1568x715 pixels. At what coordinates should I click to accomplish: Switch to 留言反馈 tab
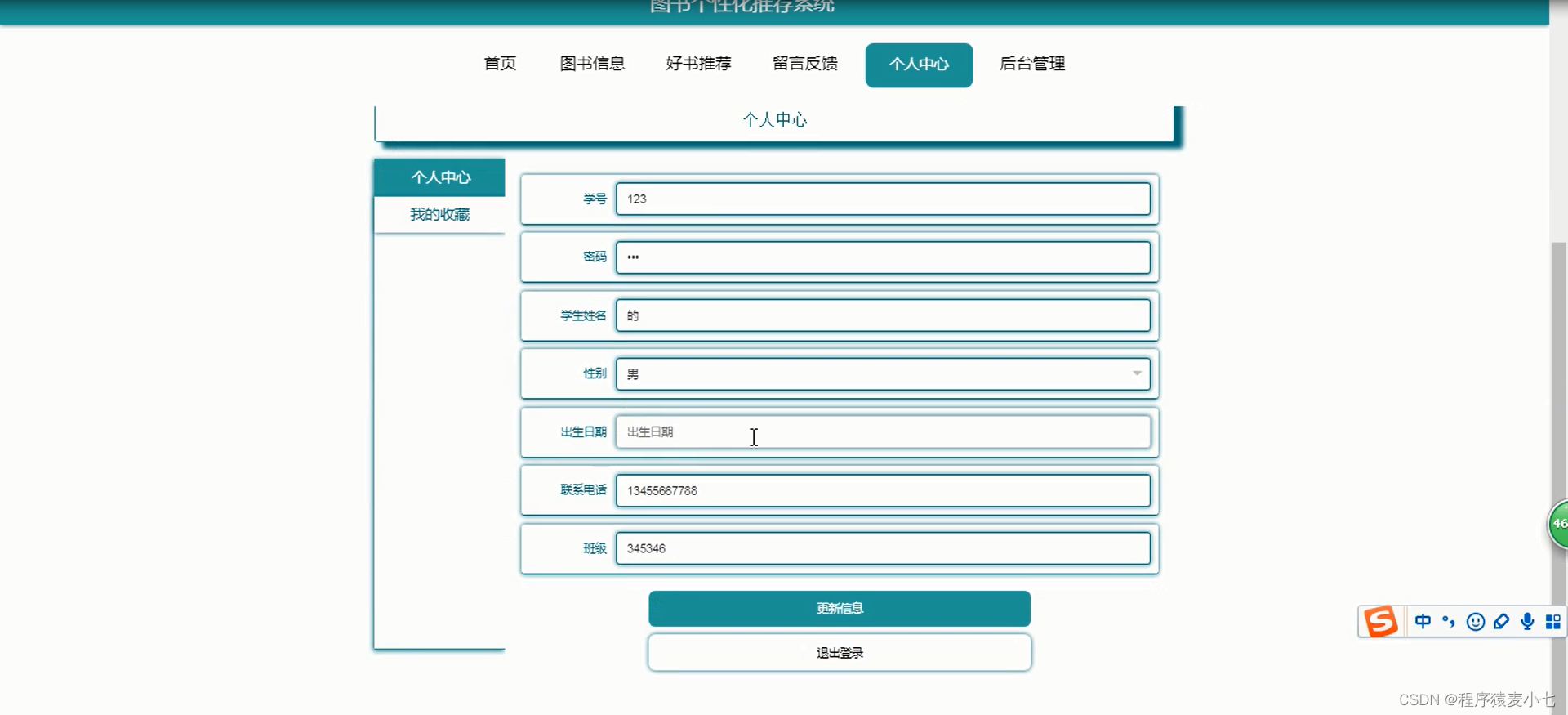pos(804,64)
